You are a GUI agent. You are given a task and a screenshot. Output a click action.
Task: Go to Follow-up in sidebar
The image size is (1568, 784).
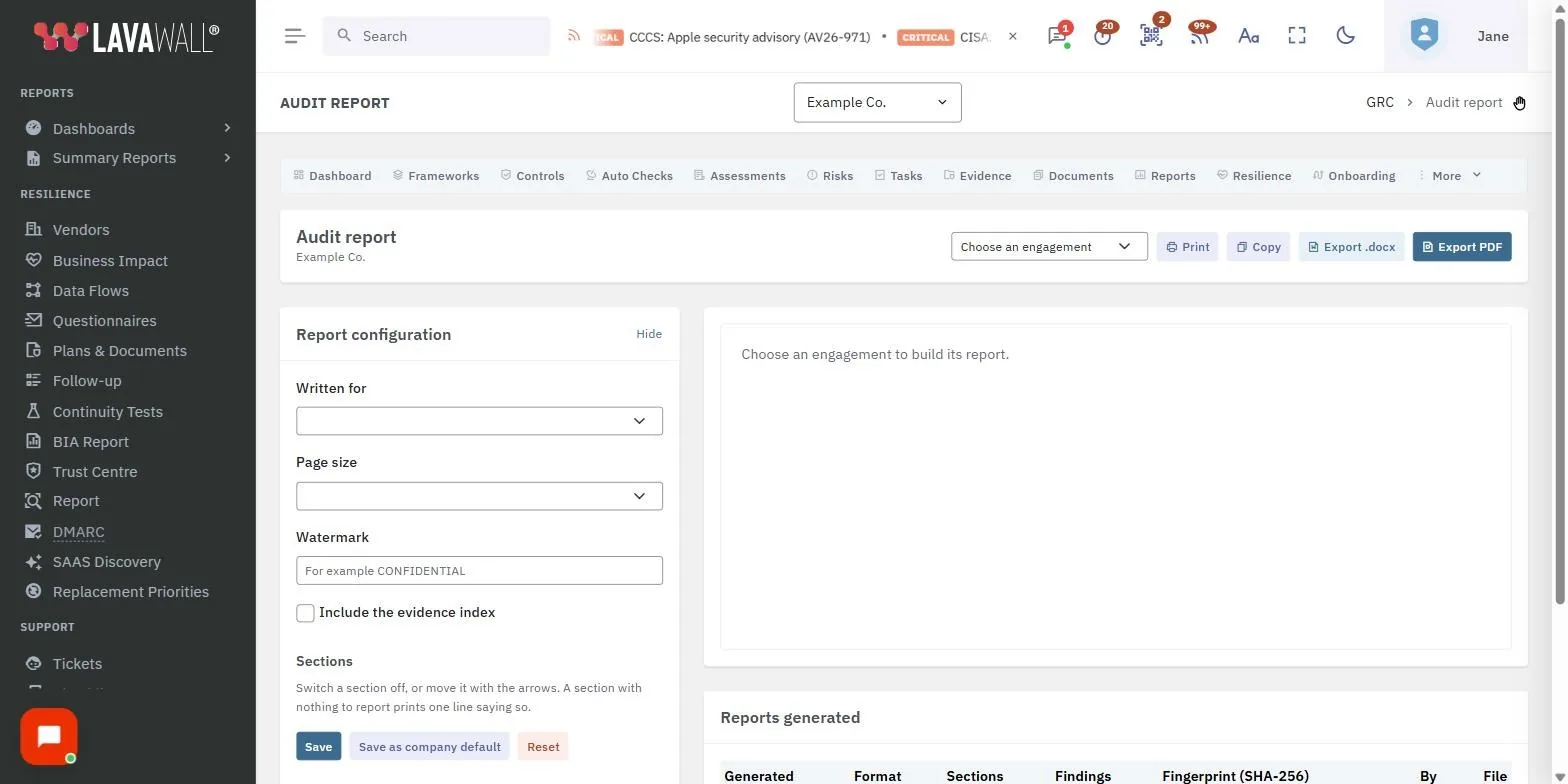(87, 381)
